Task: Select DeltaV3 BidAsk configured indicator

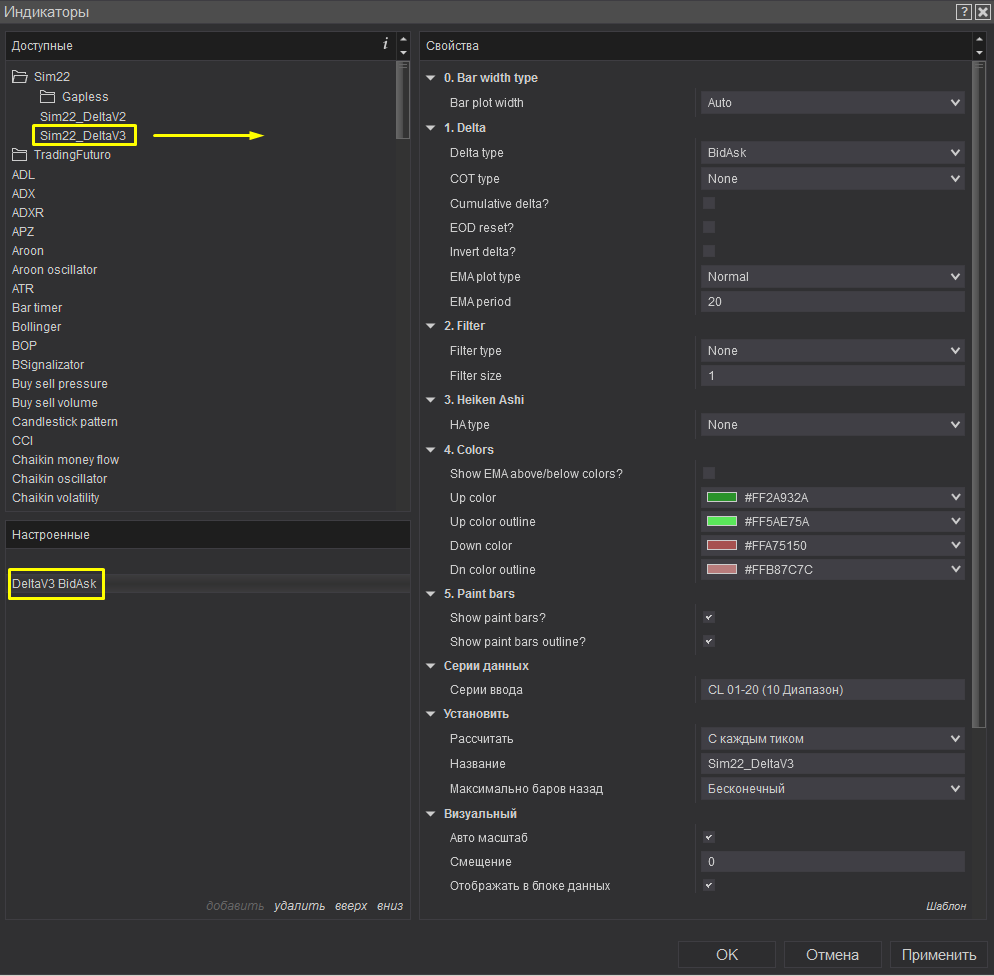Action: pyautogui.click(x=56, y=584)
